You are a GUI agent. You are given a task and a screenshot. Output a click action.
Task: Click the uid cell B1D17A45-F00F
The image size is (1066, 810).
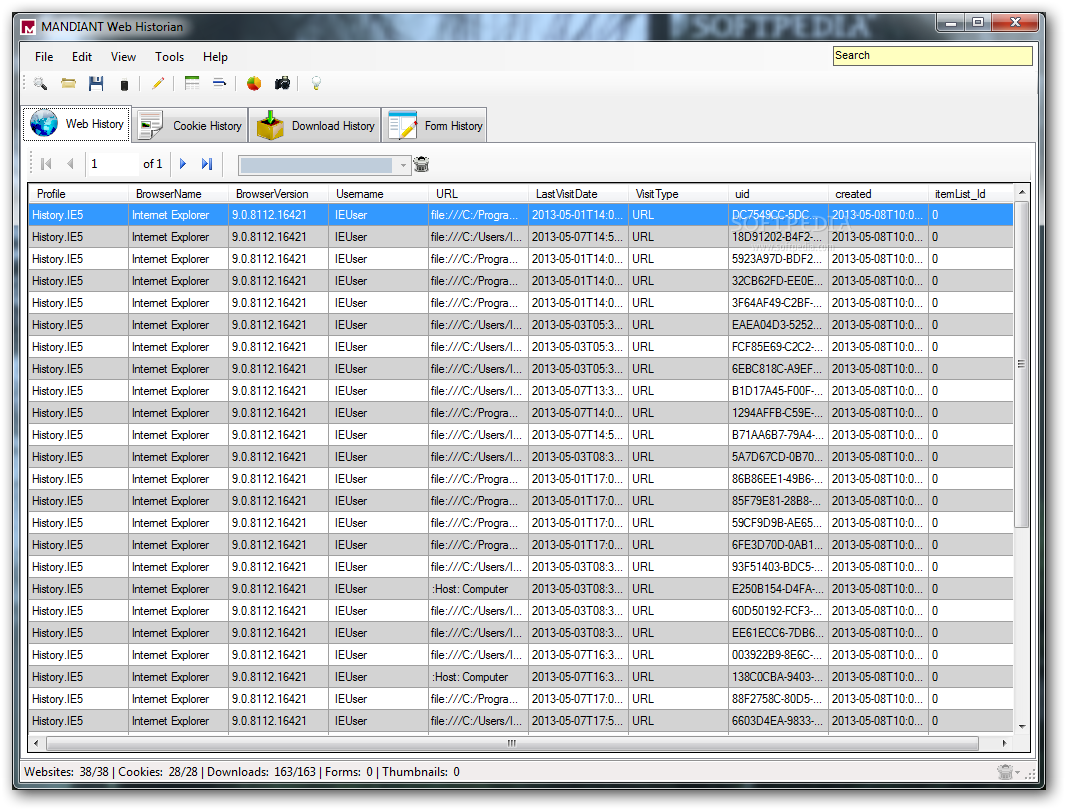pyautogui.click(x=778, y=391)
